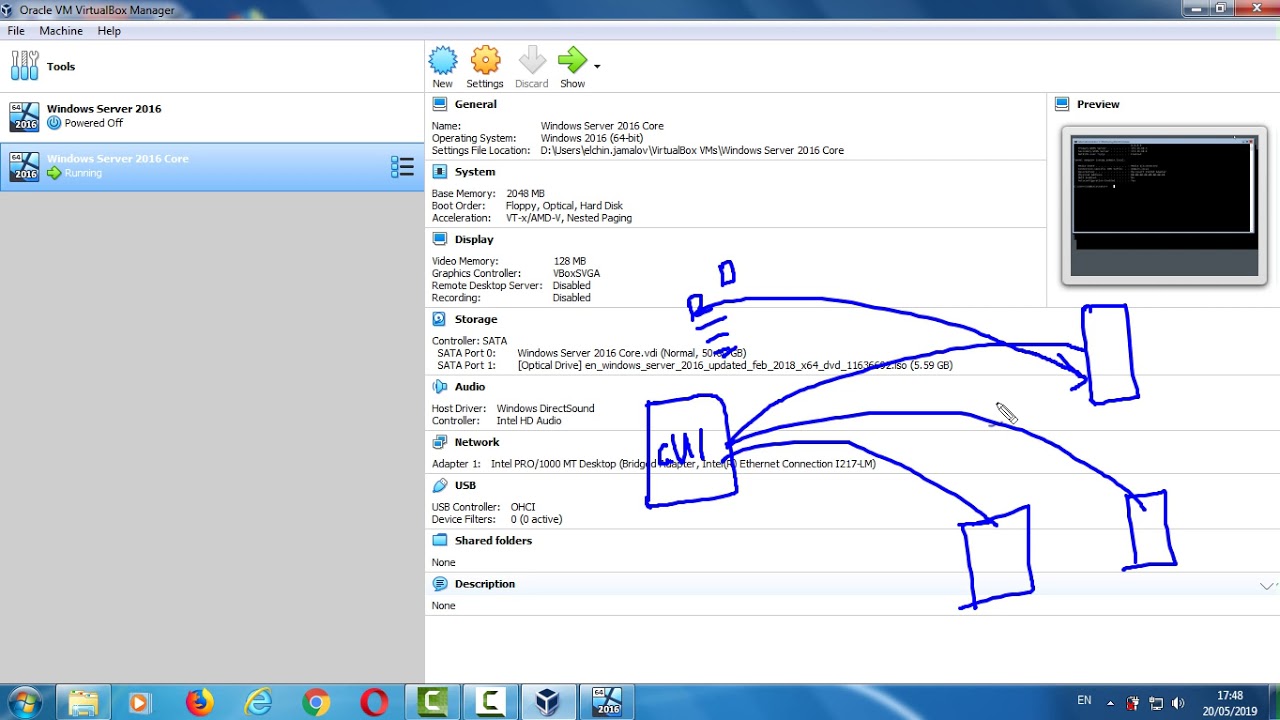Click the volume speaker tray icon
The width and height of the screenshot is (1280, 720).
point(1178,703)
